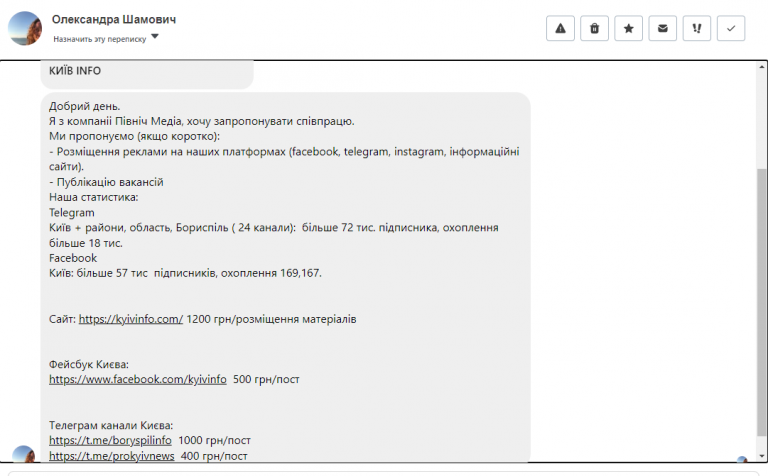Click the 'Facebook' heading in the message

point(73,258)
